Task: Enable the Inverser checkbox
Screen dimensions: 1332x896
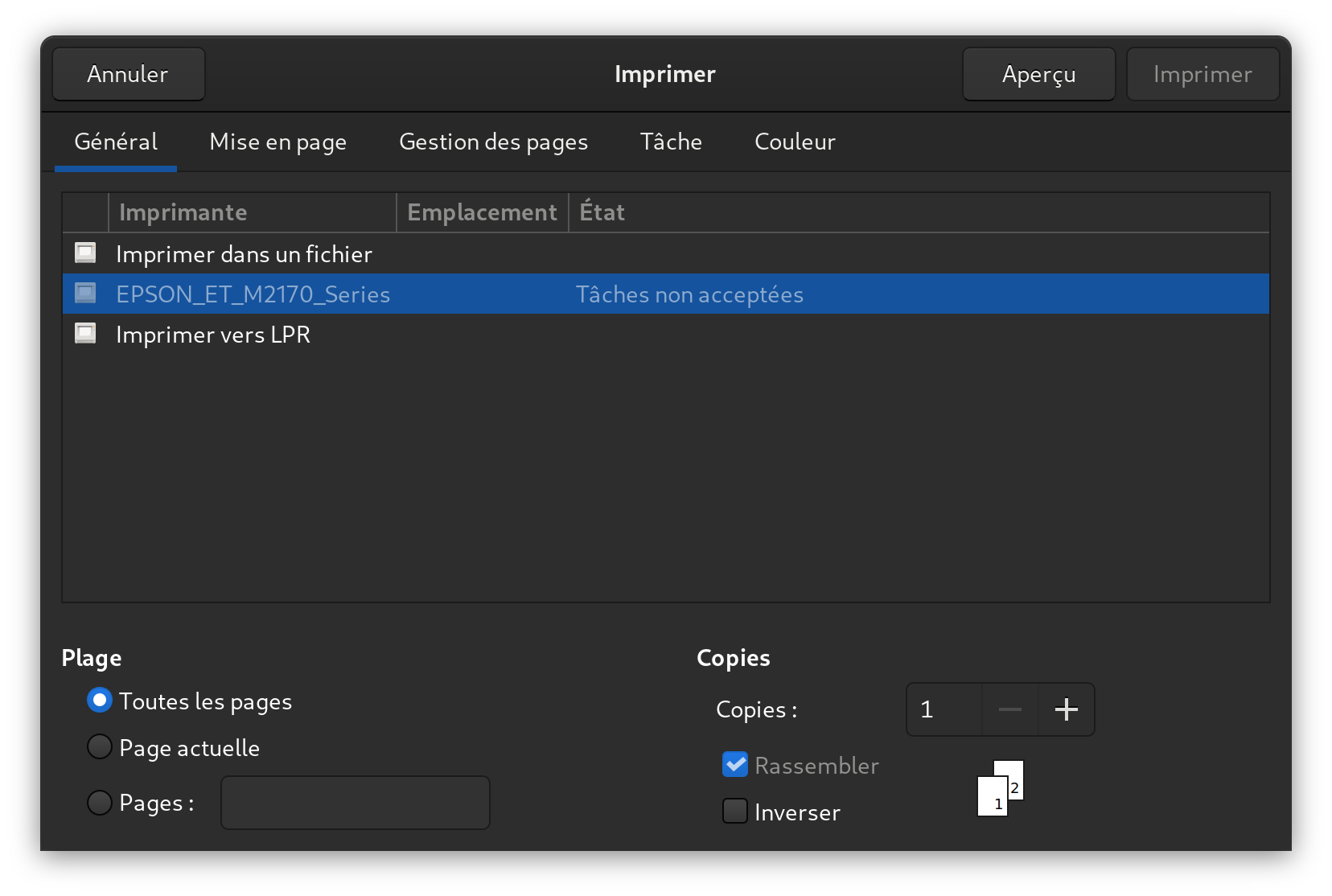Action: pyautogui.click(x=735, y=811)
